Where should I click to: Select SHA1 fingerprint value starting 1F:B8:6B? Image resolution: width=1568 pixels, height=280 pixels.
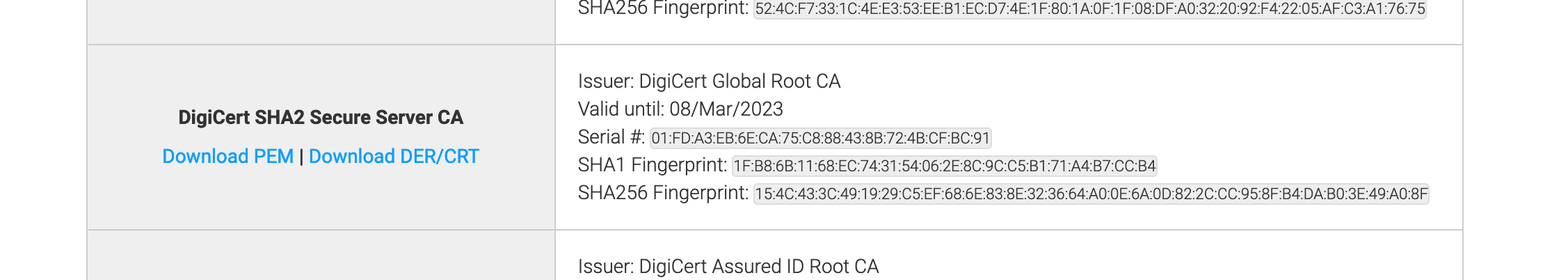click(944, 166)
